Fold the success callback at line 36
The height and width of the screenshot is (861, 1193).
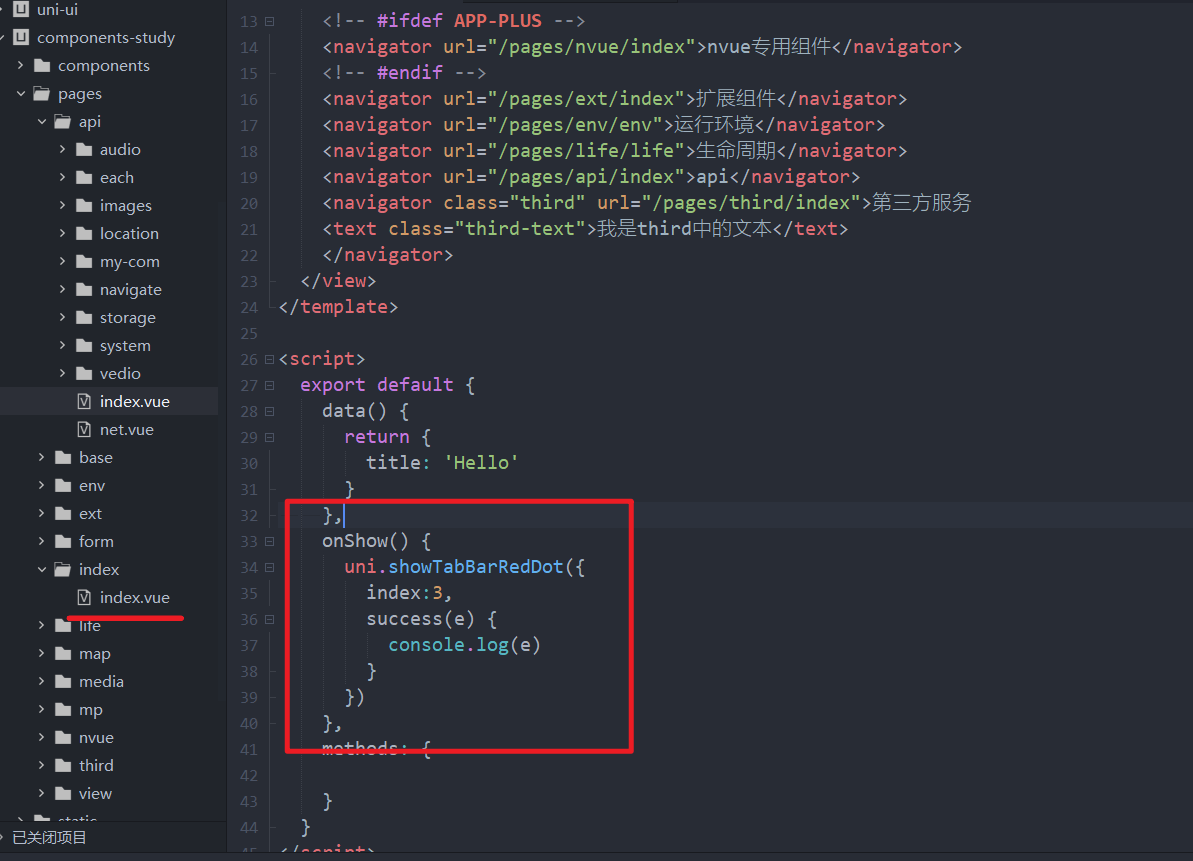269,620
